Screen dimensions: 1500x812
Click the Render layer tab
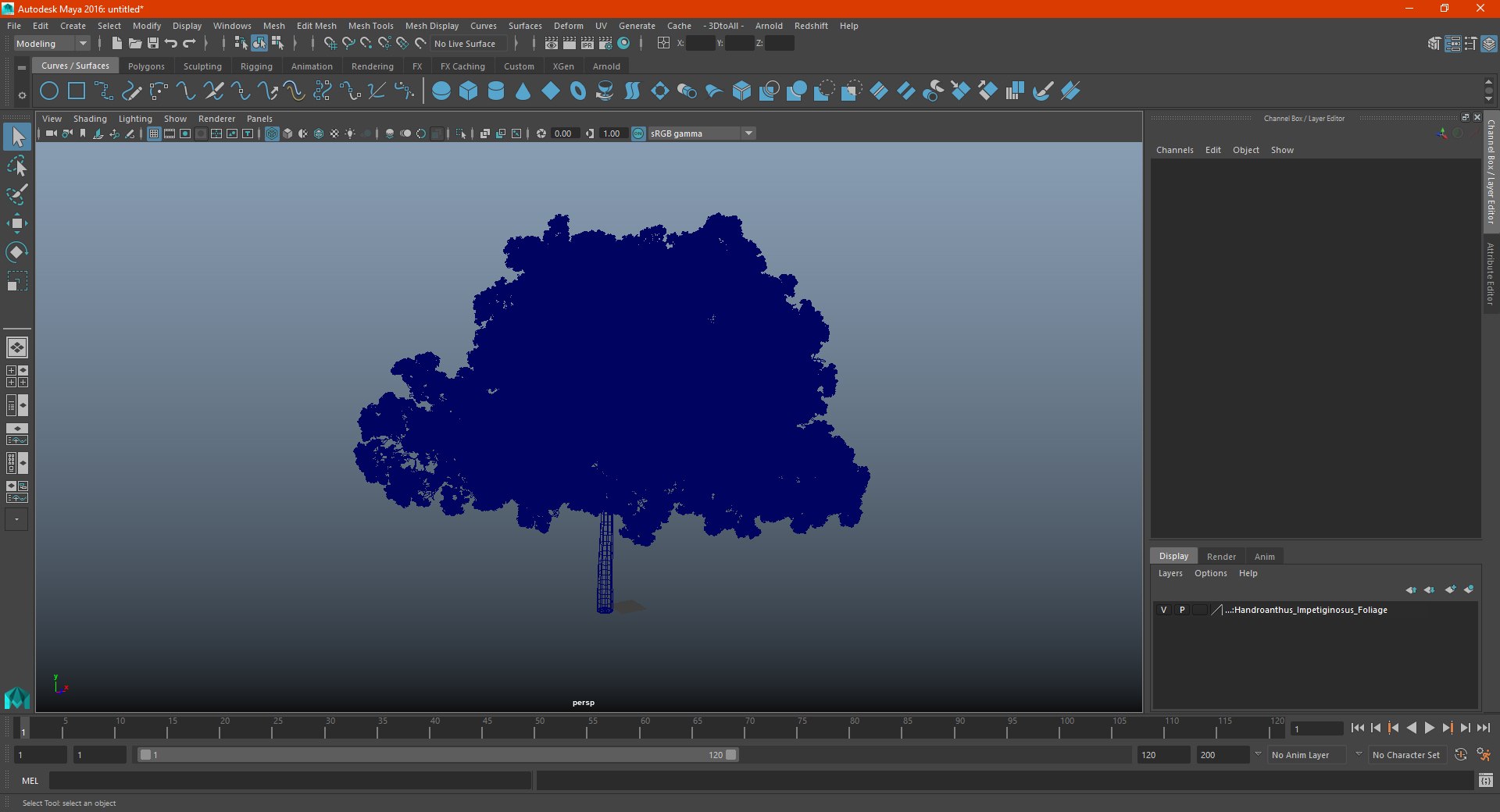(x=1221, y=557)
